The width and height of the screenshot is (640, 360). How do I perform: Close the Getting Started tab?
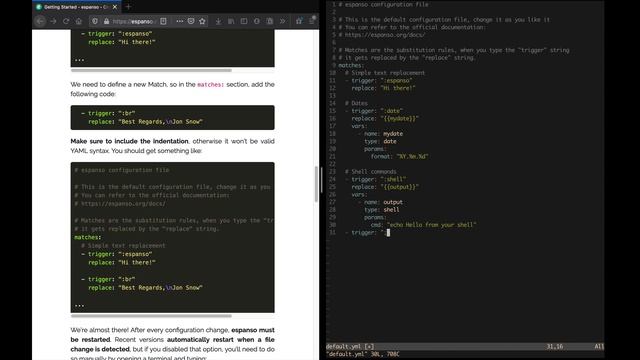pos(115,7)
